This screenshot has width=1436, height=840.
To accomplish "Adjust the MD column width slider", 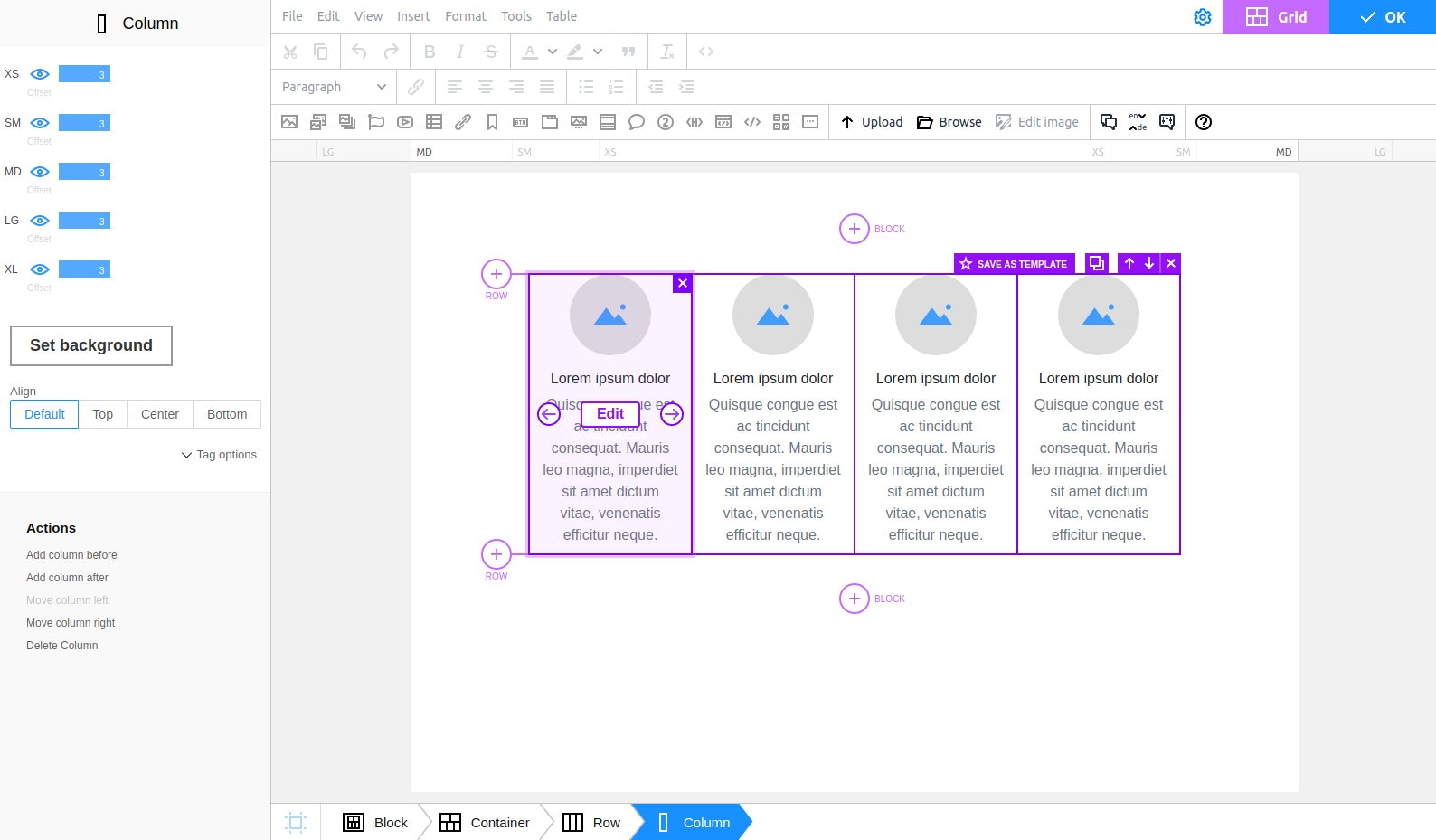I will pyautogui.click(x=84, y=172).
